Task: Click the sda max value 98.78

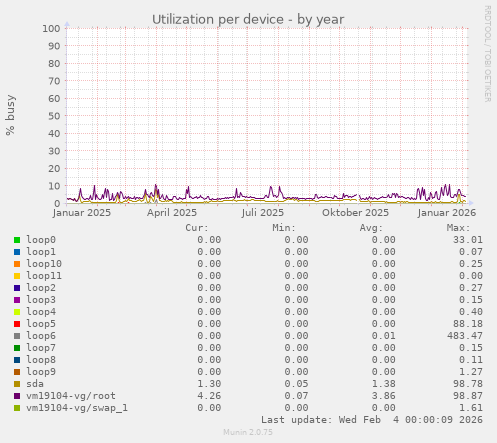Action: (x=468, y=384)
